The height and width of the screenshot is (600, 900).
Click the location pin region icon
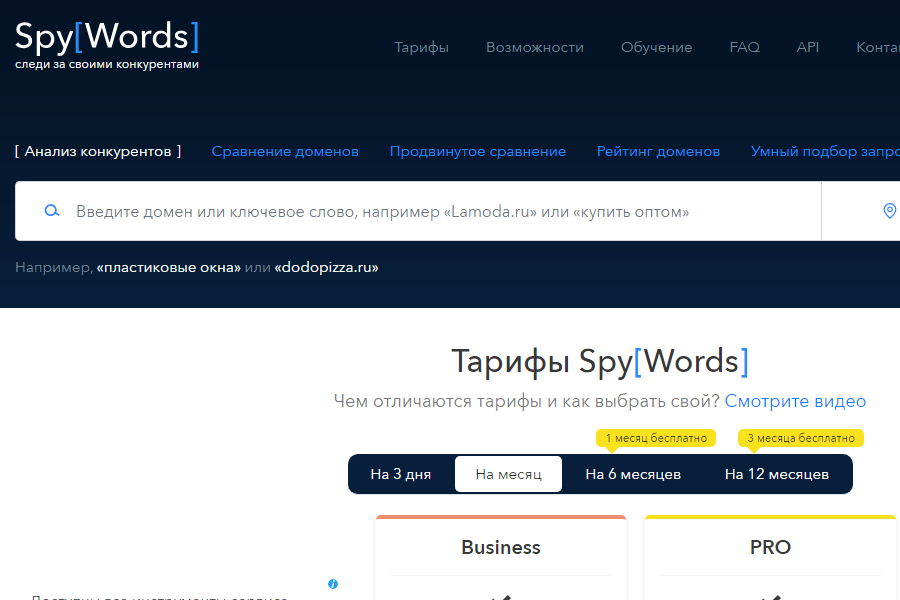pyautogui.click(x=889, y=211)
